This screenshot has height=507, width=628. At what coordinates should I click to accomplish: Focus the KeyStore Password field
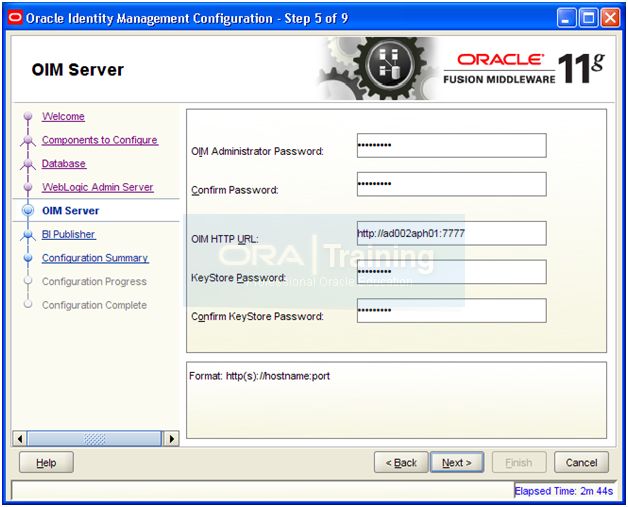[x=451, y=272]
